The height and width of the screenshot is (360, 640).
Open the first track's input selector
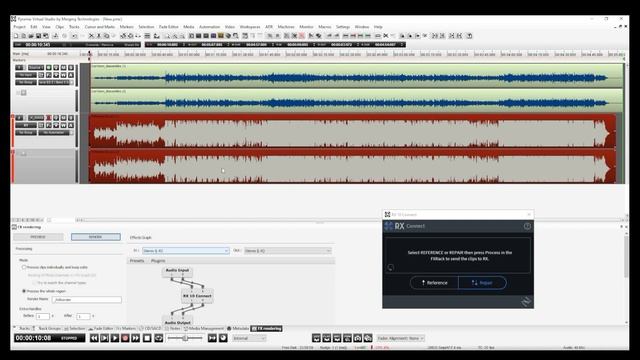point(26,75)
